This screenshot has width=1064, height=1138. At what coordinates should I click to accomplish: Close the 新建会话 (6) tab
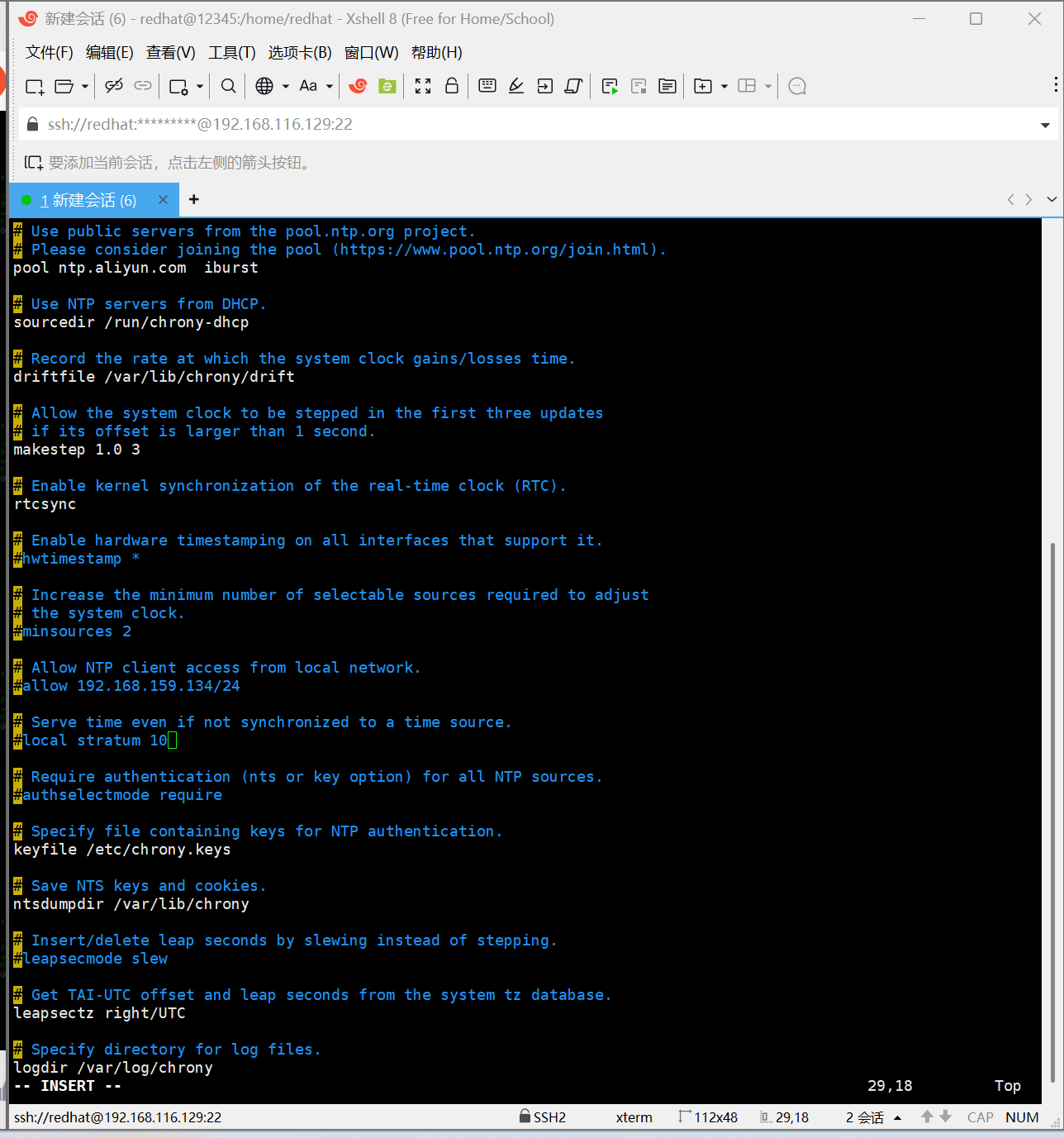[x=163, y=199]
